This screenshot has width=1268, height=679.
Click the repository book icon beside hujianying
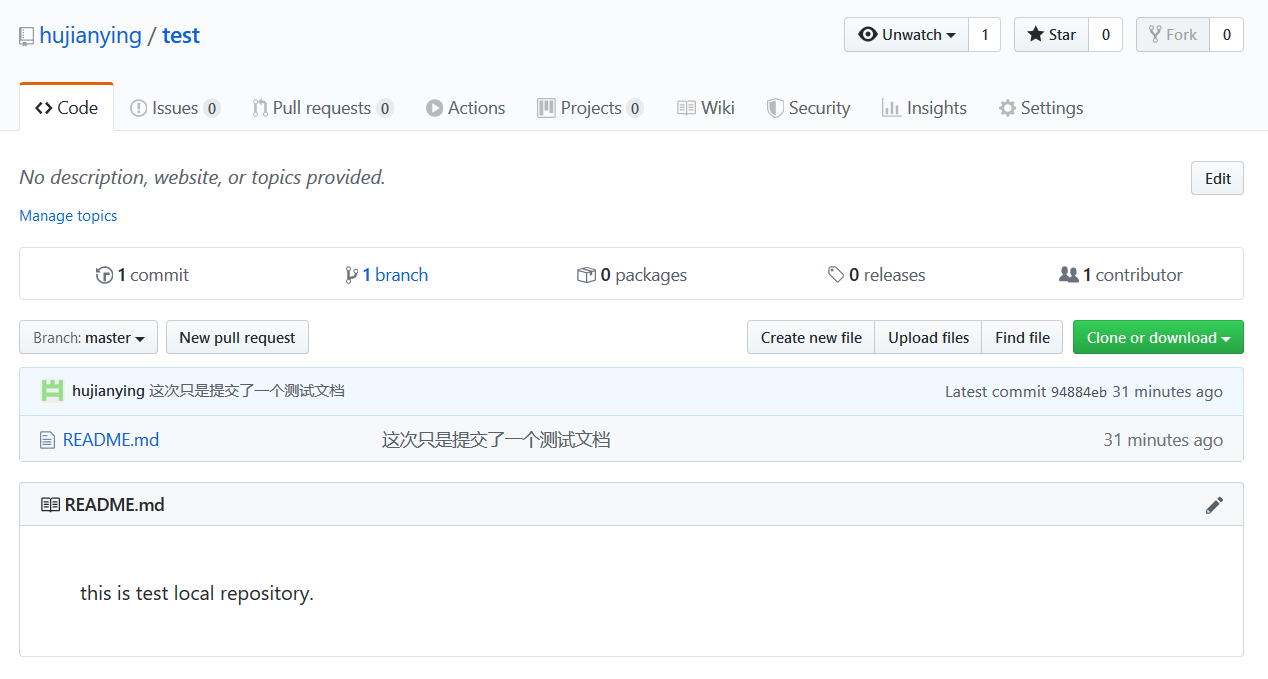pyautogui.click(x=27, y=36)
